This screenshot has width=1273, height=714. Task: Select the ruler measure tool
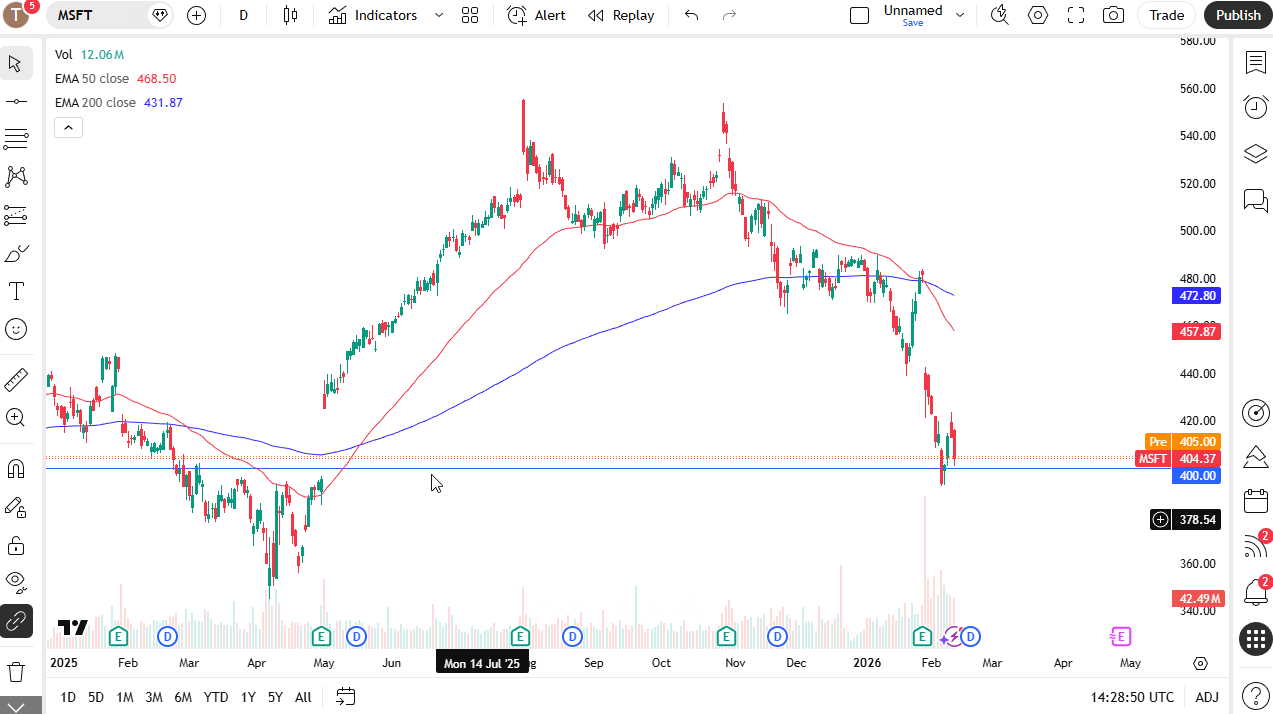[x=16, y=379]
